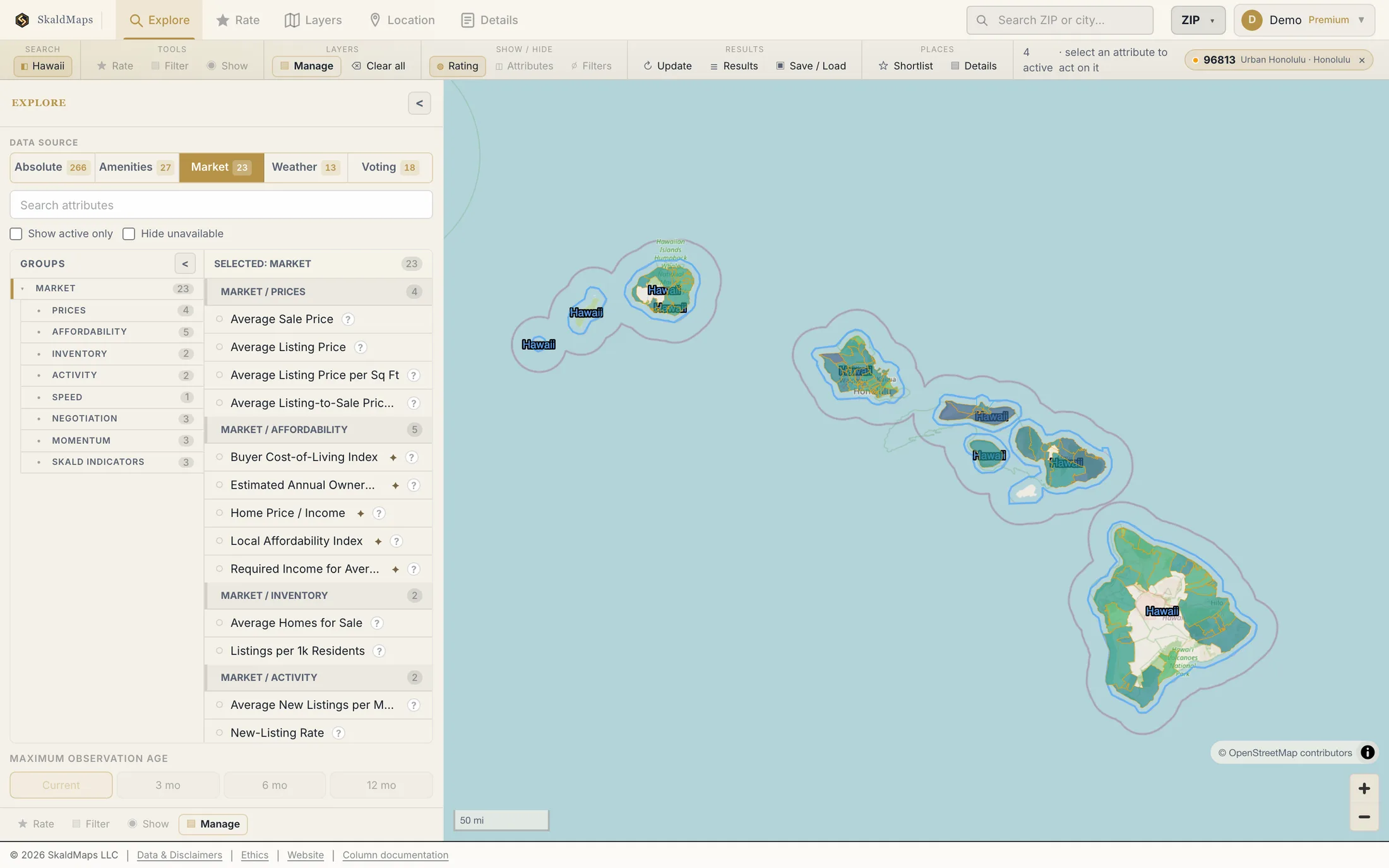The height and width of the screenshot is (868, 1389).
Task: Switch to the Location top tab
Action: [402, 20]
